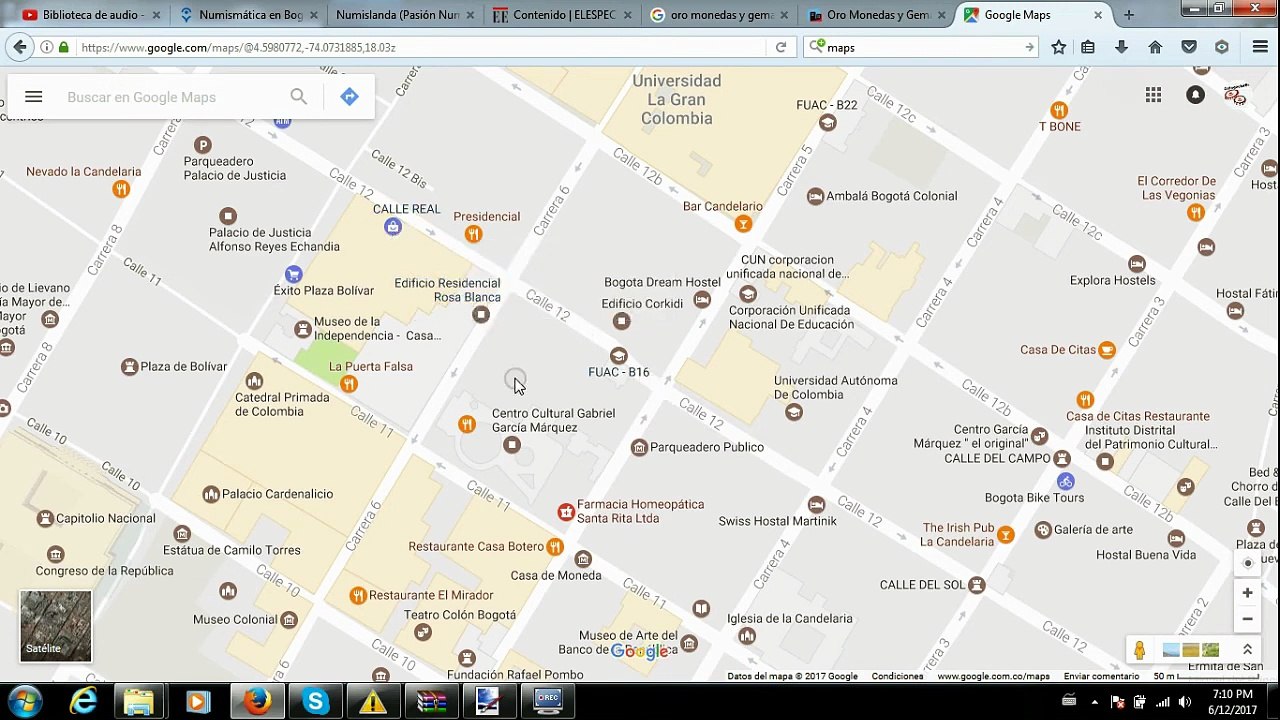Zoom in with the plus button
The width and height of the screenshot is (1280, 720).
pyautogui.click(x=1247, y=593)
